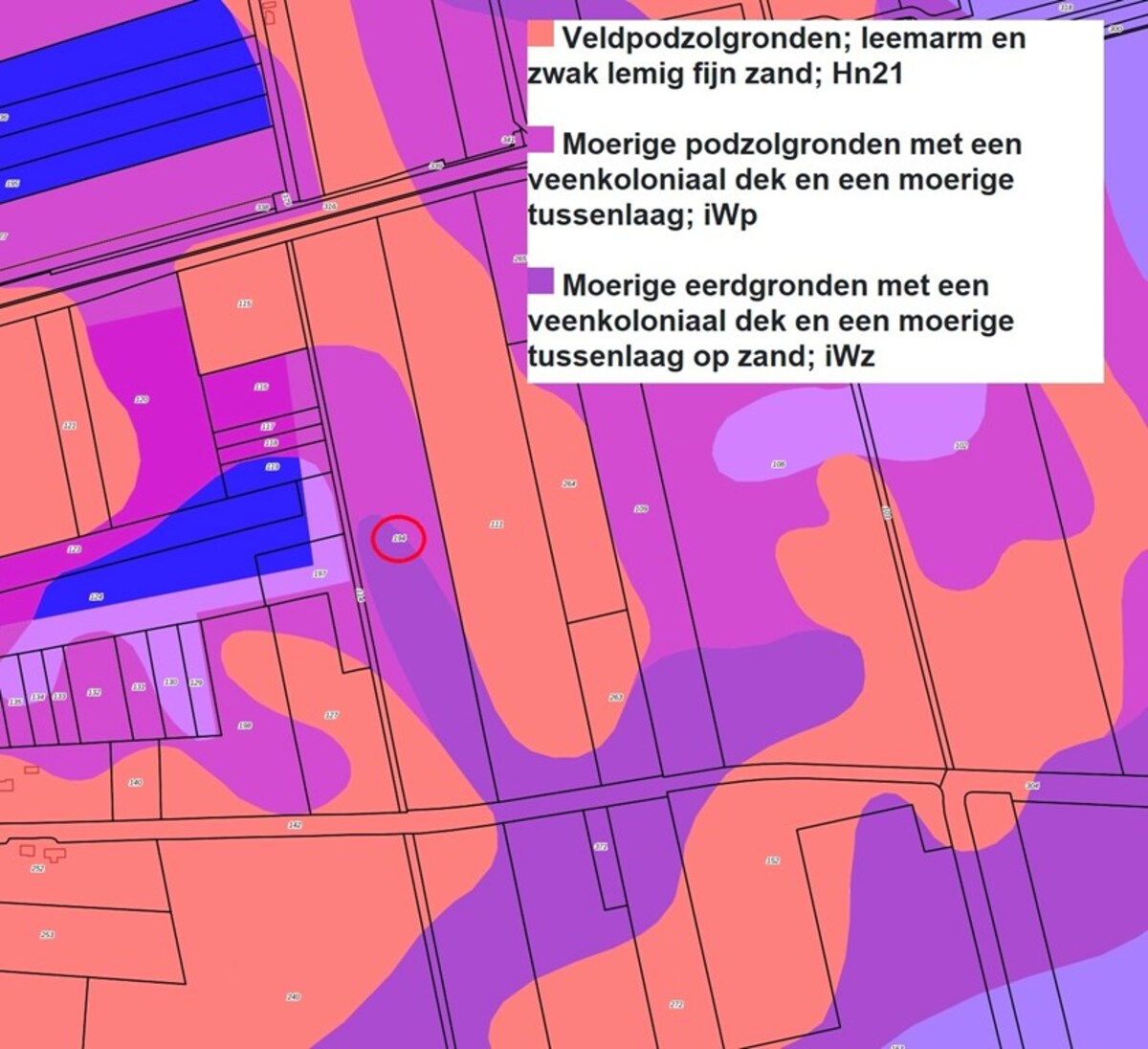
Task: Click the Moerige eerdgronden iWz legend text
Action: [x=771, y=321]
